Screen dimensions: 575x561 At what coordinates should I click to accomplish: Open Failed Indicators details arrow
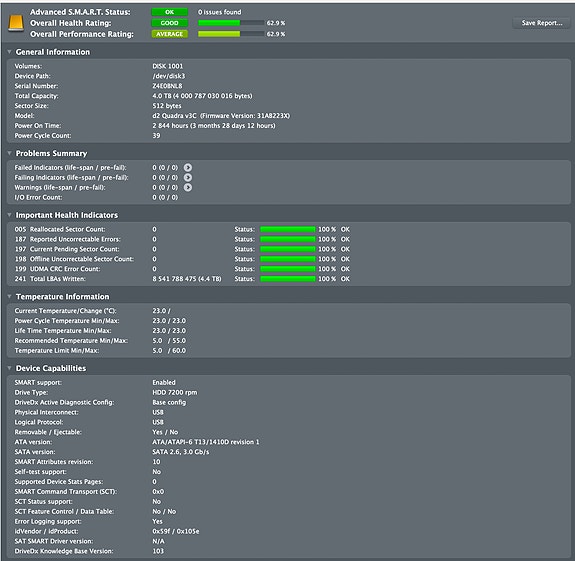188,168
